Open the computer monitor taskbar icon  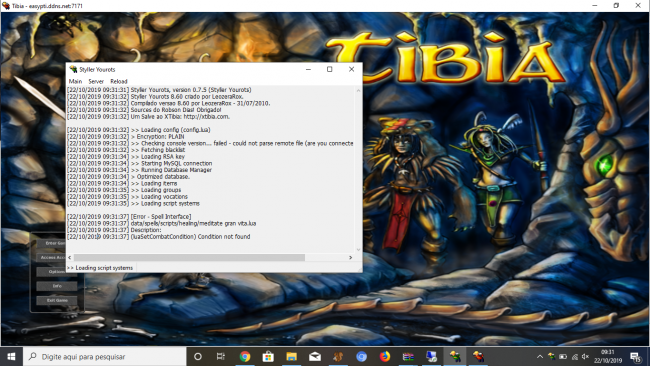(432, 356)
